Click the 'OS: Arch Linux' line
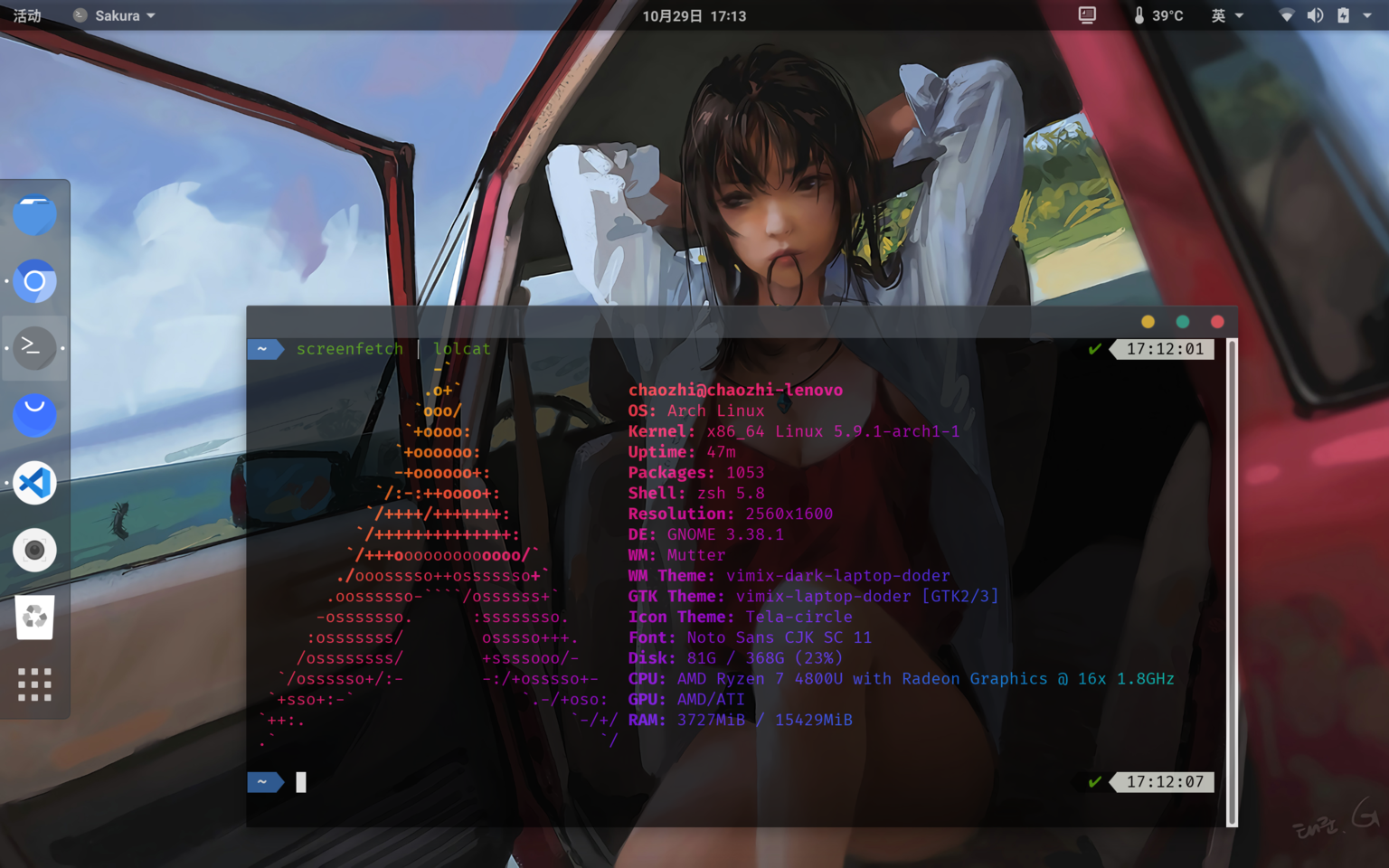The height and width of the screenshot is (868, 1389). coord(696,410)
